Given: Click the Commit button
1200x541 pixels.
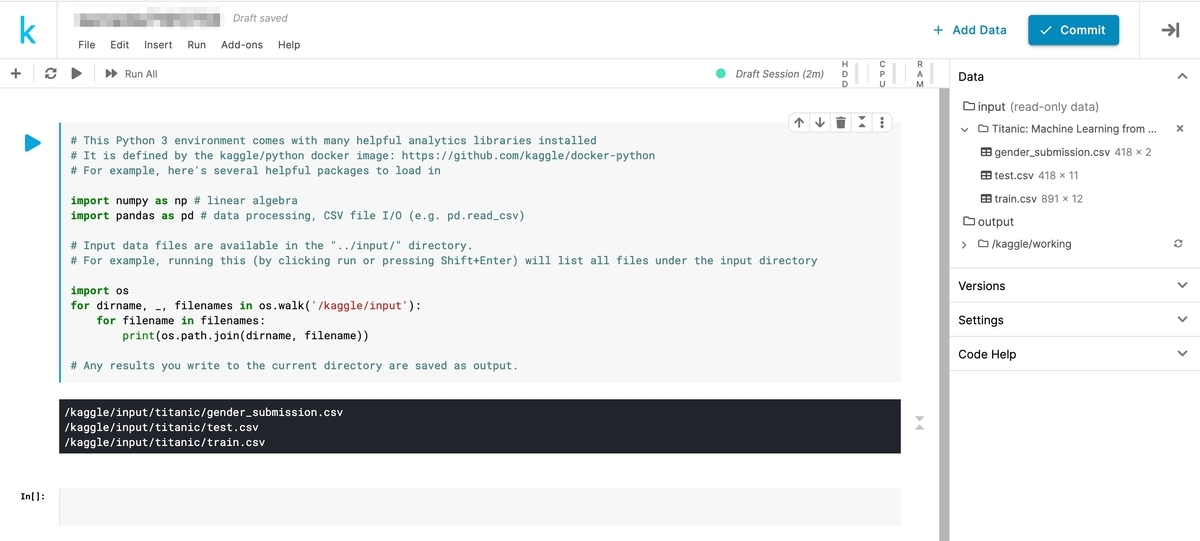Looking at the screenshot, I should [x=1073, y=30].
